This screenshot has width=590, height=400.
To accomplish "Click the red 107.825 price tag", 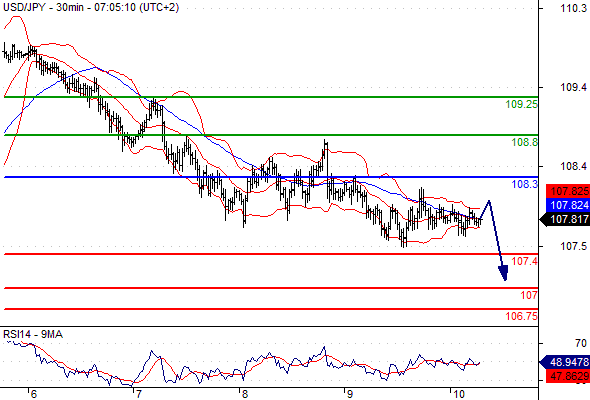I will point(568,191).
